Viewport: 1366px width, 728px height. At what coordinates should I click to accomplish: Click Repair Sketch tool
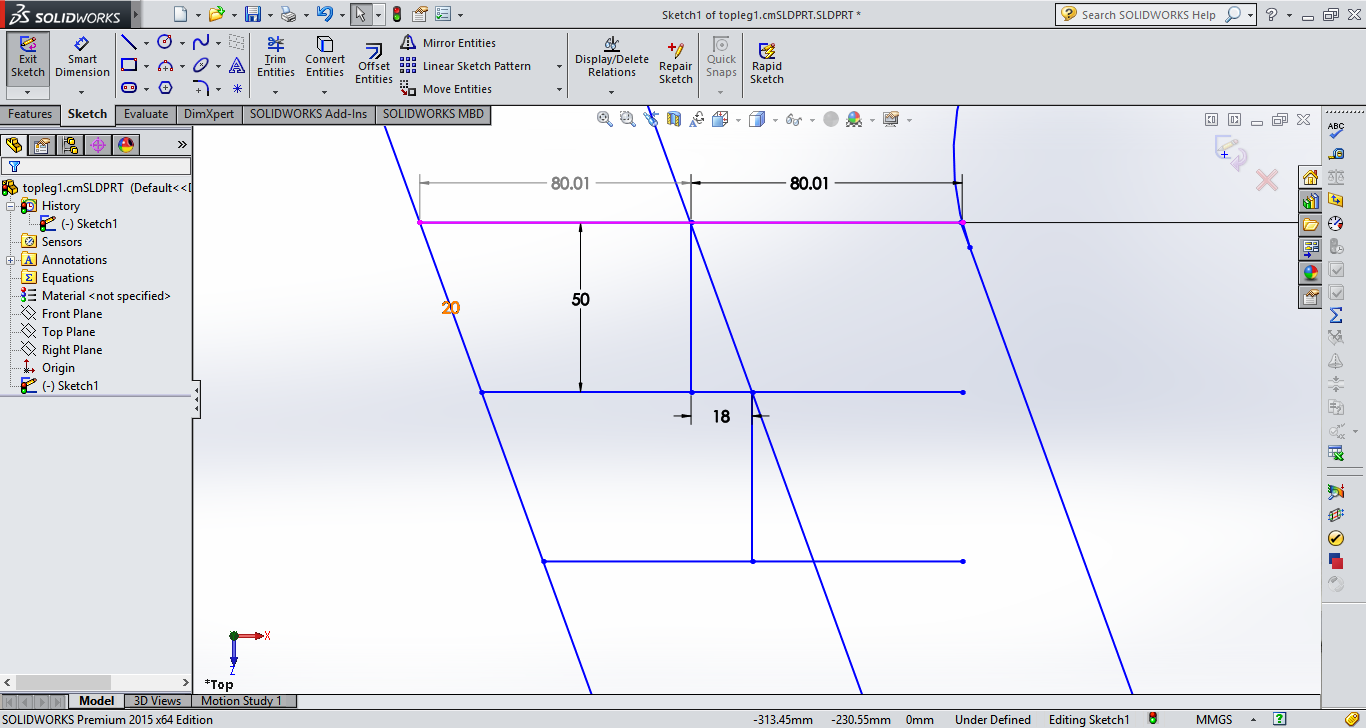pyautogui.click(x=676, y=64)
